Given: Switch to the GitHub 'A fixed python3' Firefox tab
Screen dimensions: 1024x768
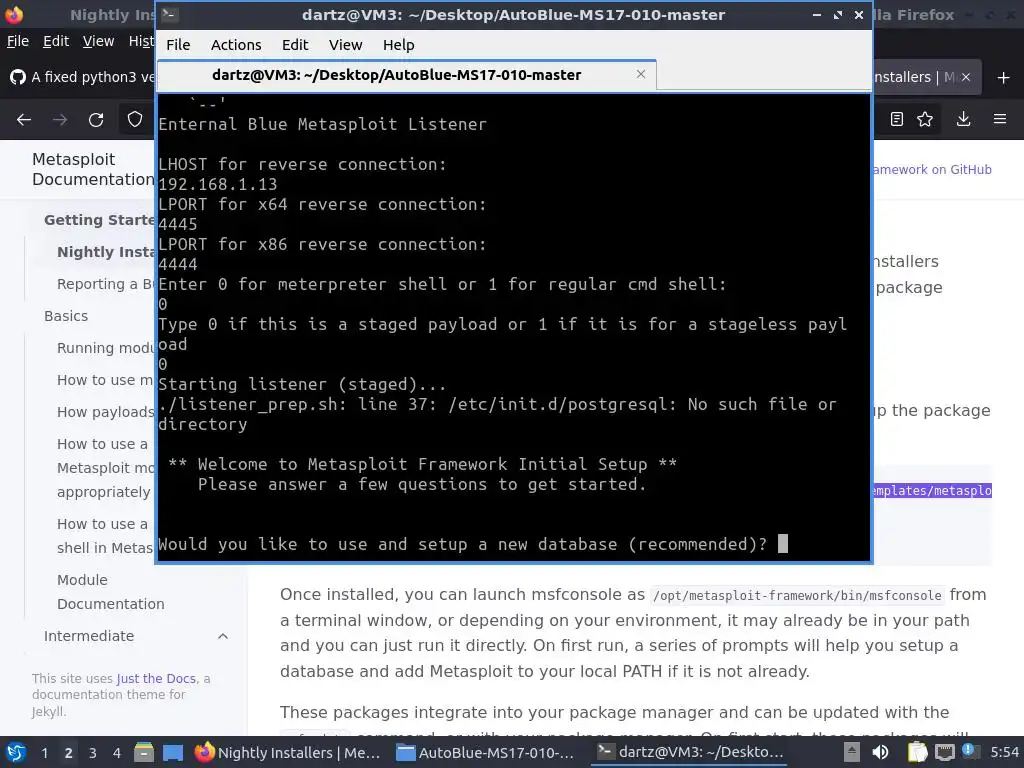Looking at the screenshot, I should pos(82,77).
